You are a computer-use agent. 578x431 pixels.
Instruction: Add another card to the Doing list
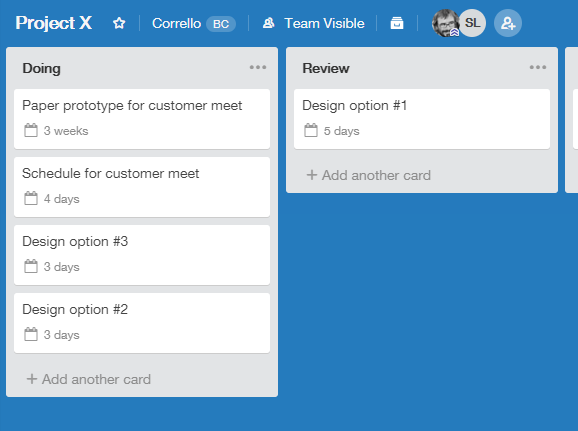pyautogui.click(x=89, y=379)
